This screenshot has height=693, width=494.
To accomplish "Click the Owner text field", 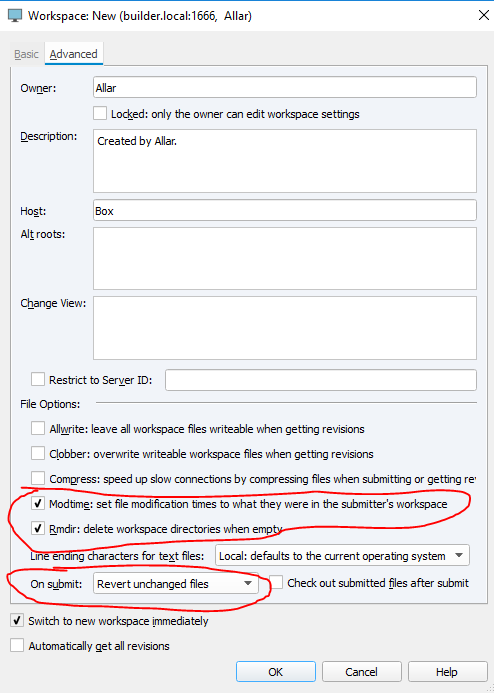I will tap(285, 88).
